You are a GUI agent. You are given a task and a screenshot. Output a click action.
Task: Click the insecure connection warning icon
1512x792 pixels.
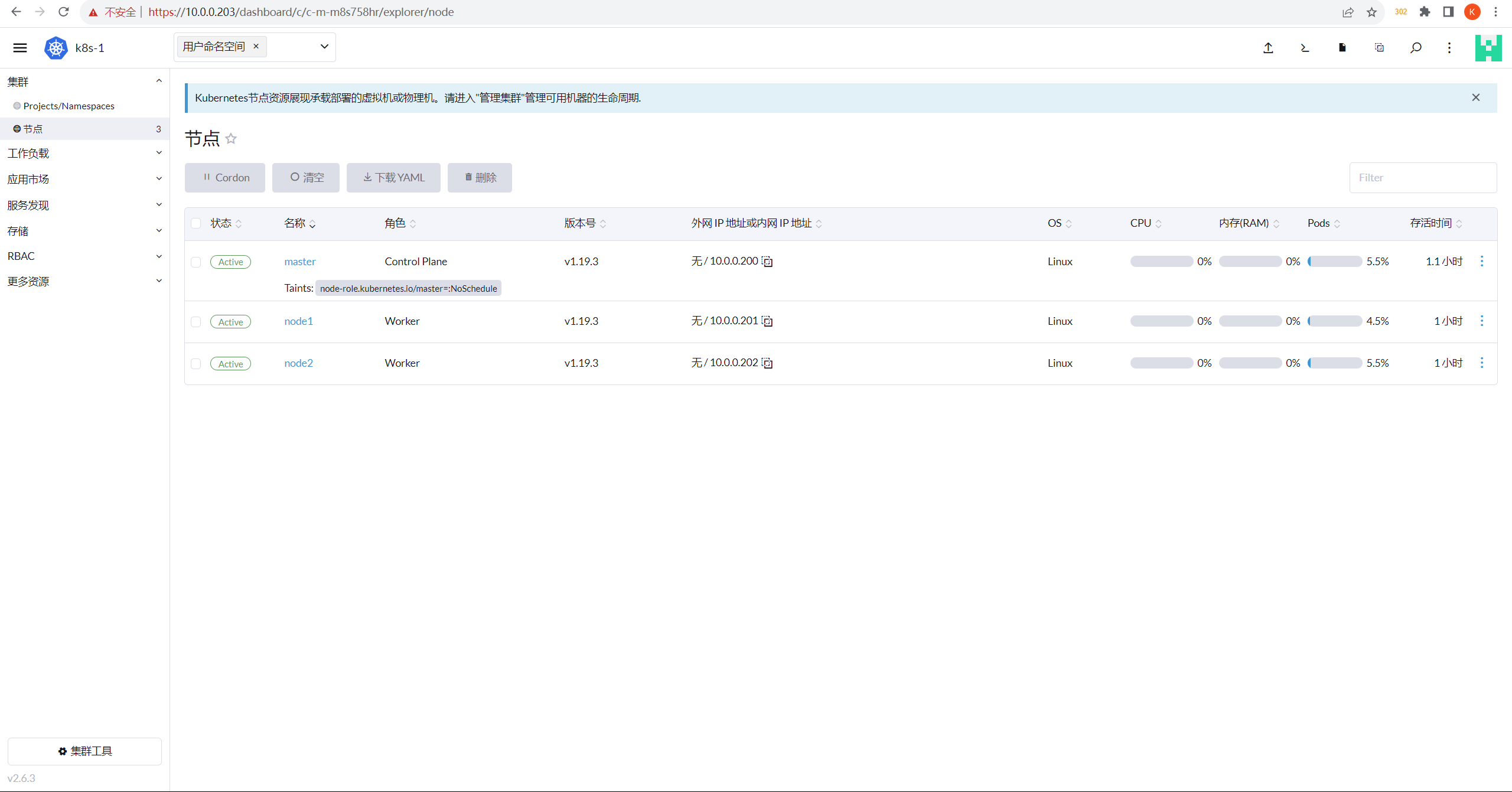point(93,12)
